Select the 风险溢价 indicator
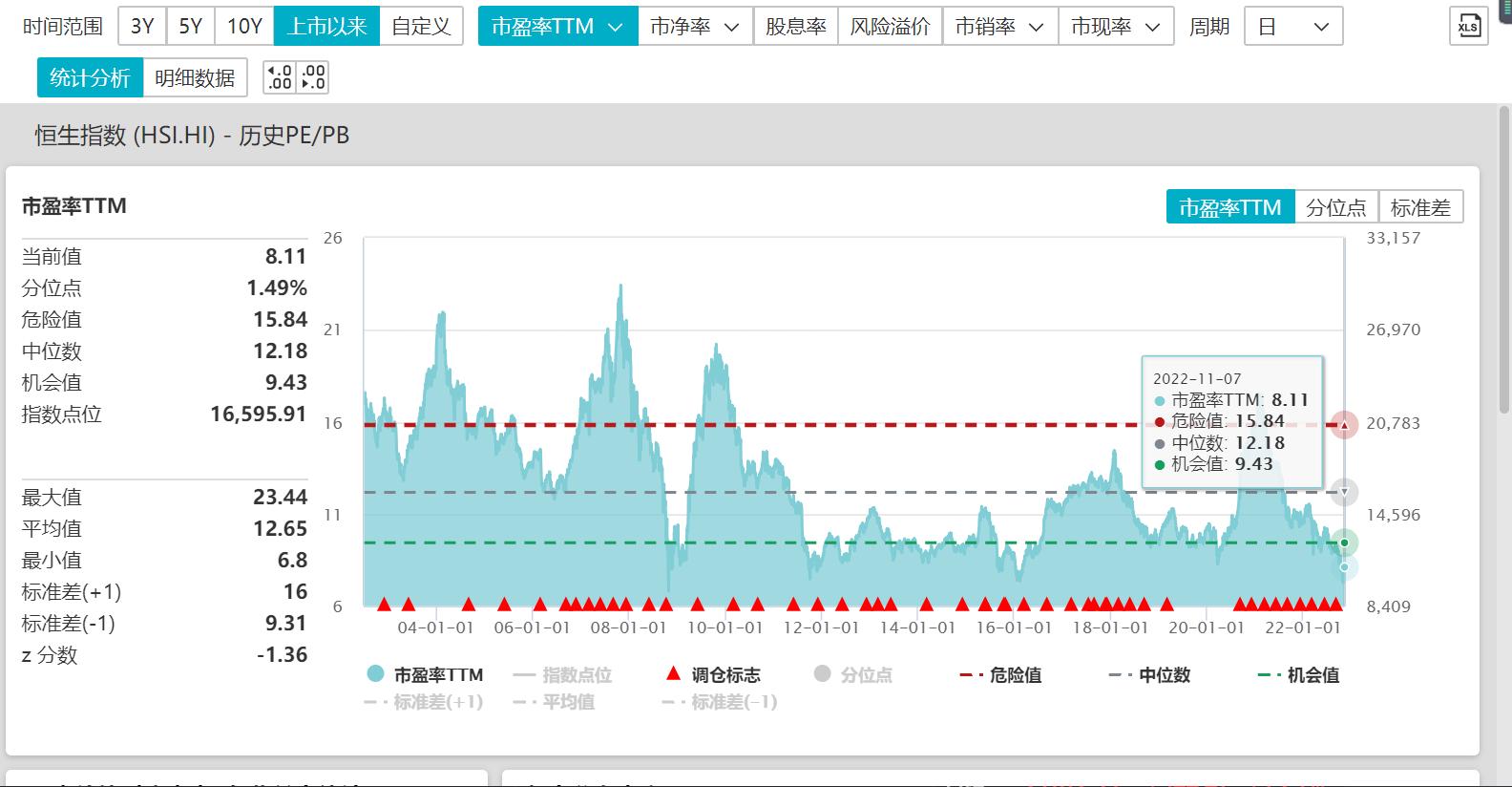This screenshot has width=1512, height=787. [890, 26]
